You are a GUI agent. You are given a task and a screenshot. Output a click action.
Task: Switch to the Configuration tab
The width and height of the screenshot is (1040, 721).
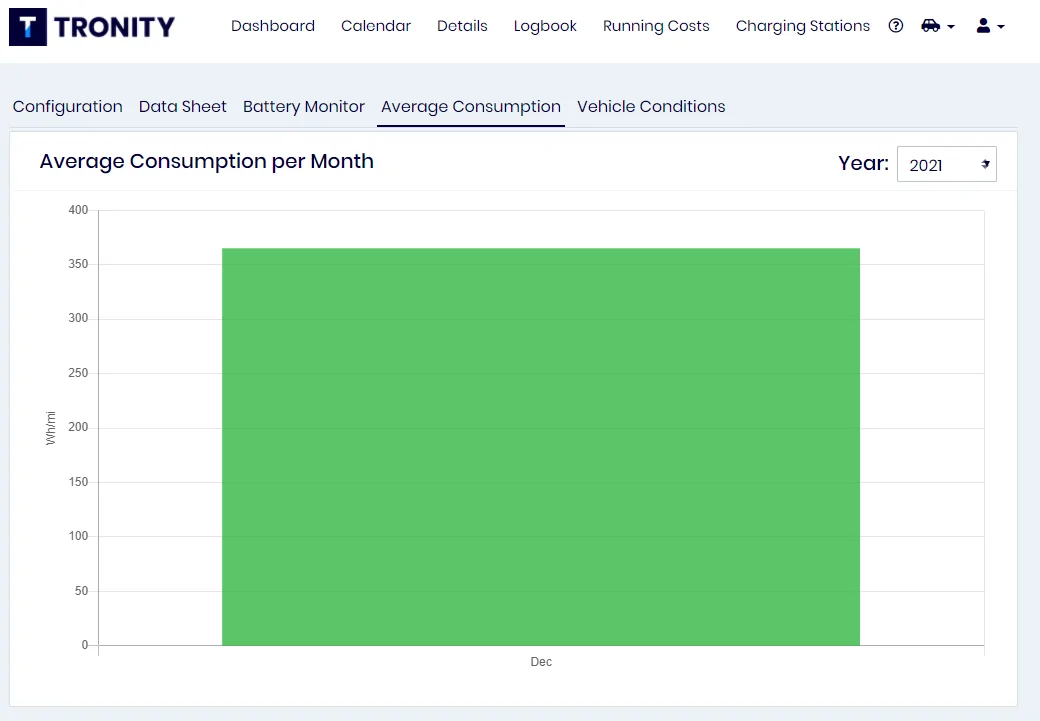[x=68, y=107]
